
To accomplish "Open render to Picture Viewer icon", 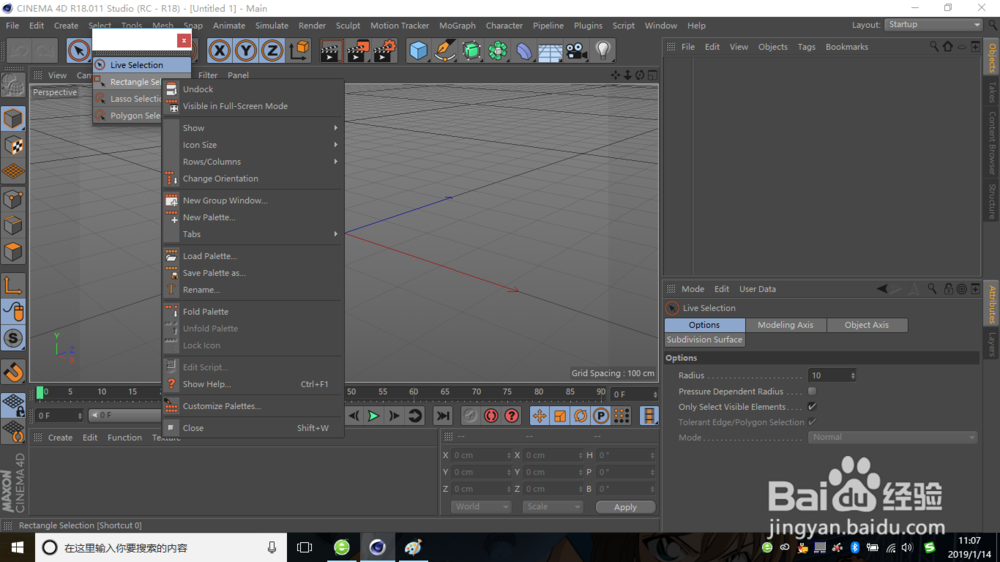I will coord(358,50).
